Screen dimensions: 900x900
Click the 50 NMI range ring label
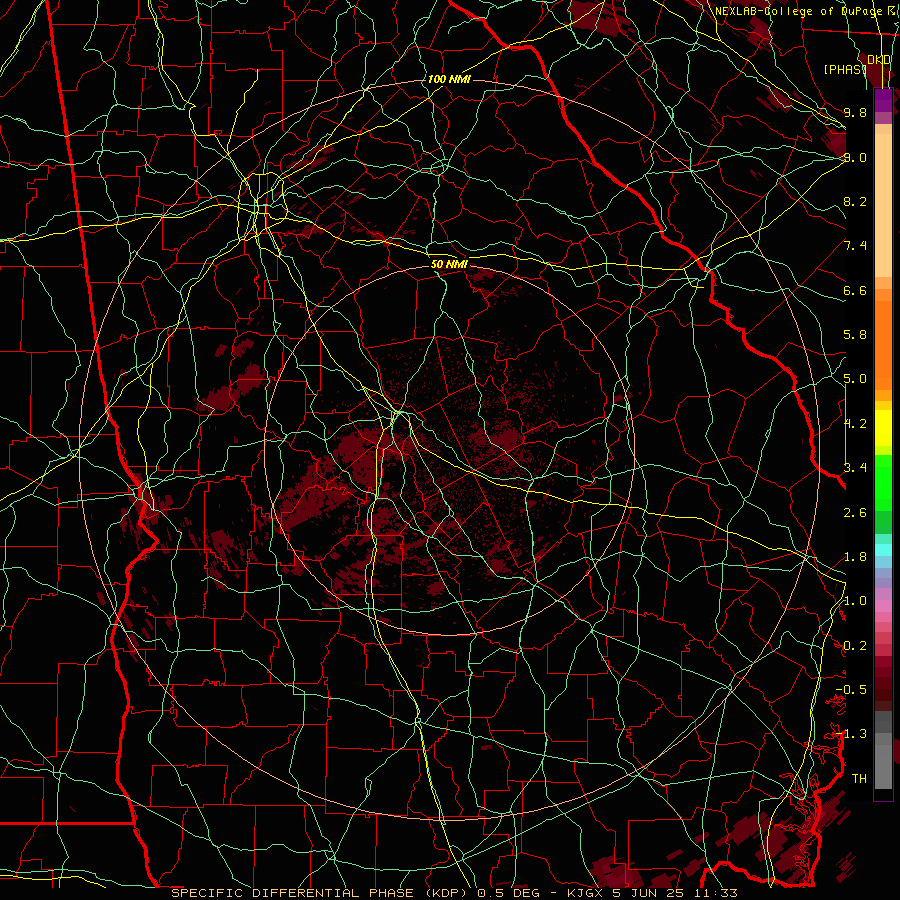coord(449,264)
